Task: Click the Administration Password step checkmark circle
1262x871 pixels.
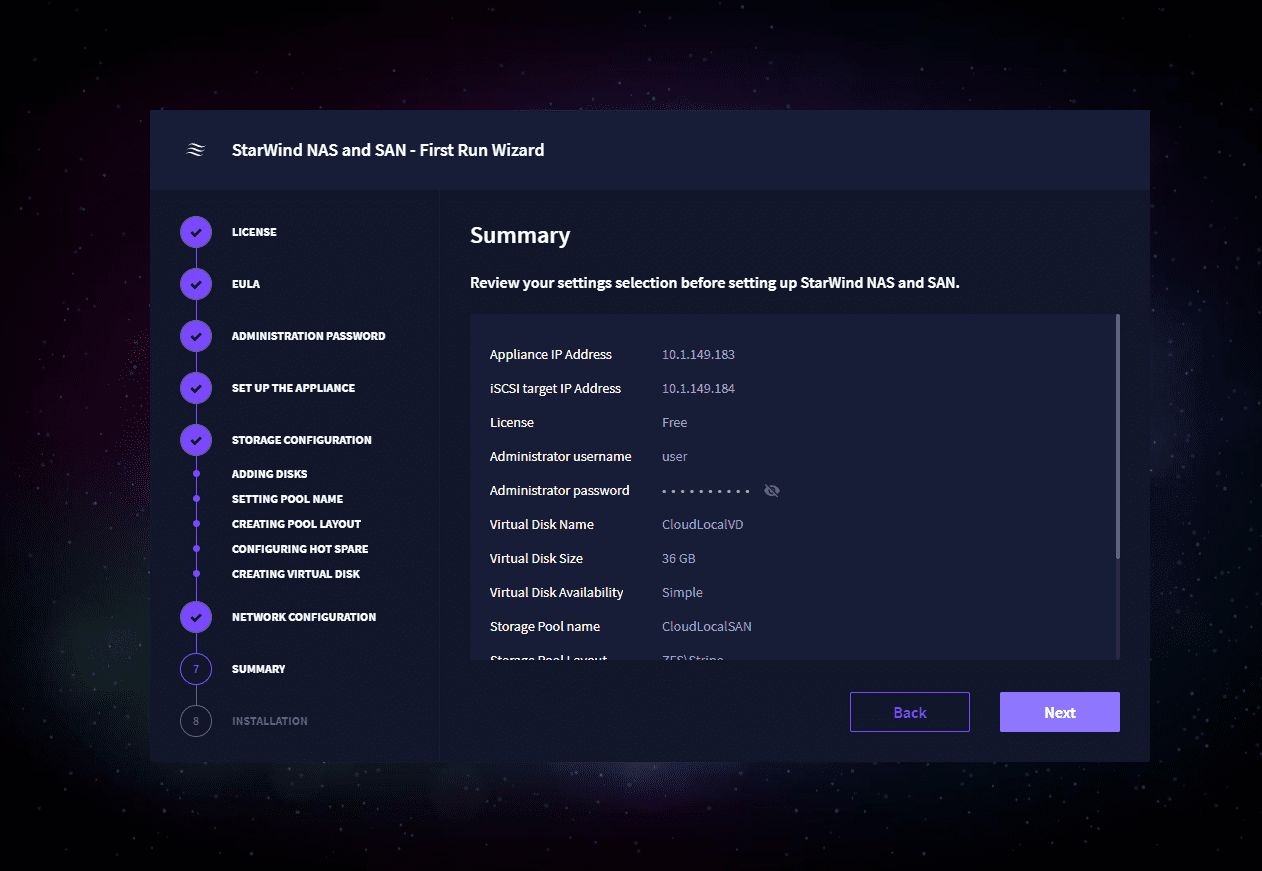Action: pos(196,336)
